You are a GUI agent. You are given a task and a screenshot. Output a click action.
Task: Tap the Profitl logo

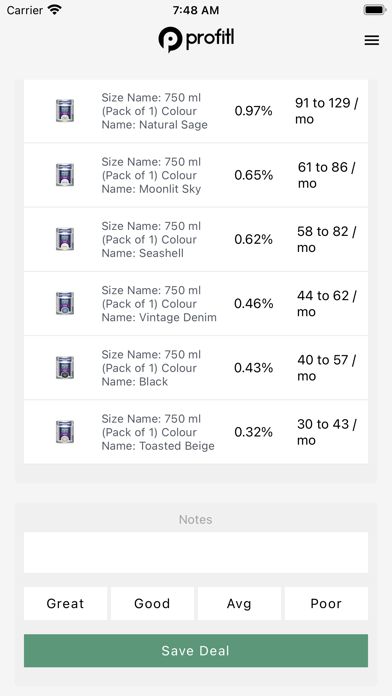pos(196,40)
